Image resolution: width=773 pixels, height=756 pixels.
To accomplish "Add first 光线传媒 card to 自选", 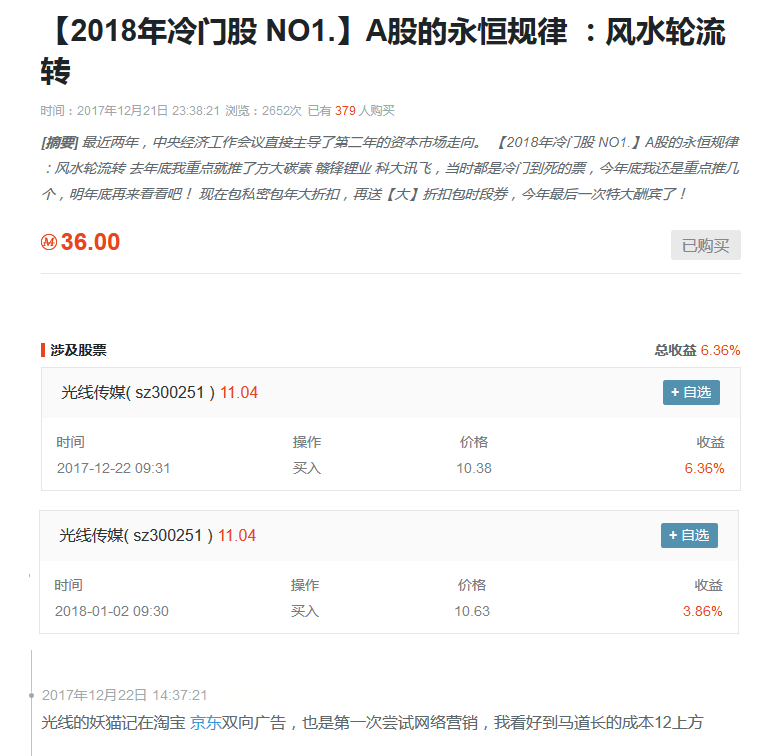I will (691, 393).
